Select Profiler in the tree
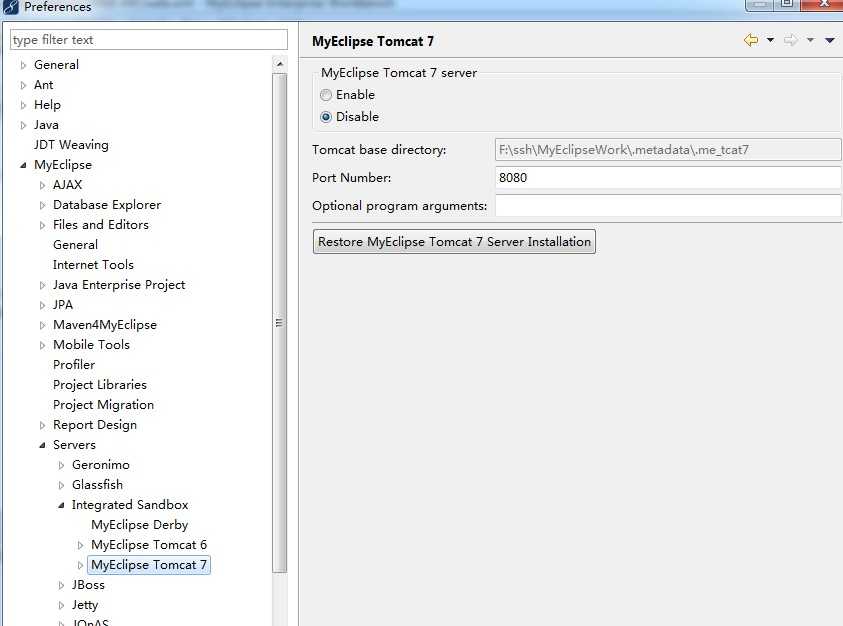 [74, 365]
